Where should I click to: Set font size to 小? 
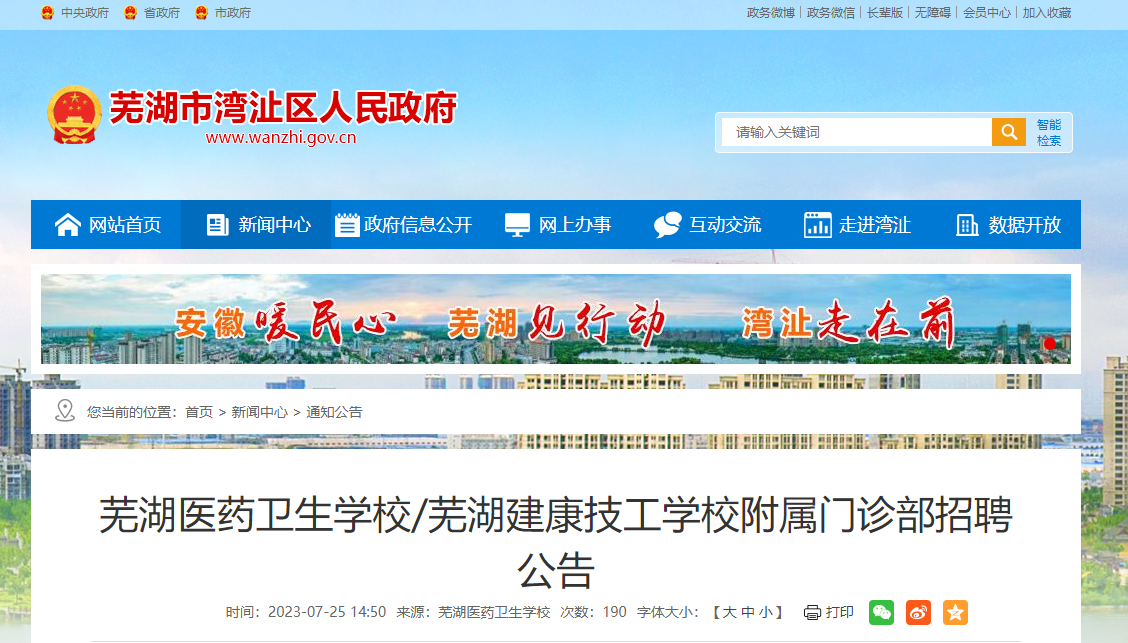coord(765,612)
